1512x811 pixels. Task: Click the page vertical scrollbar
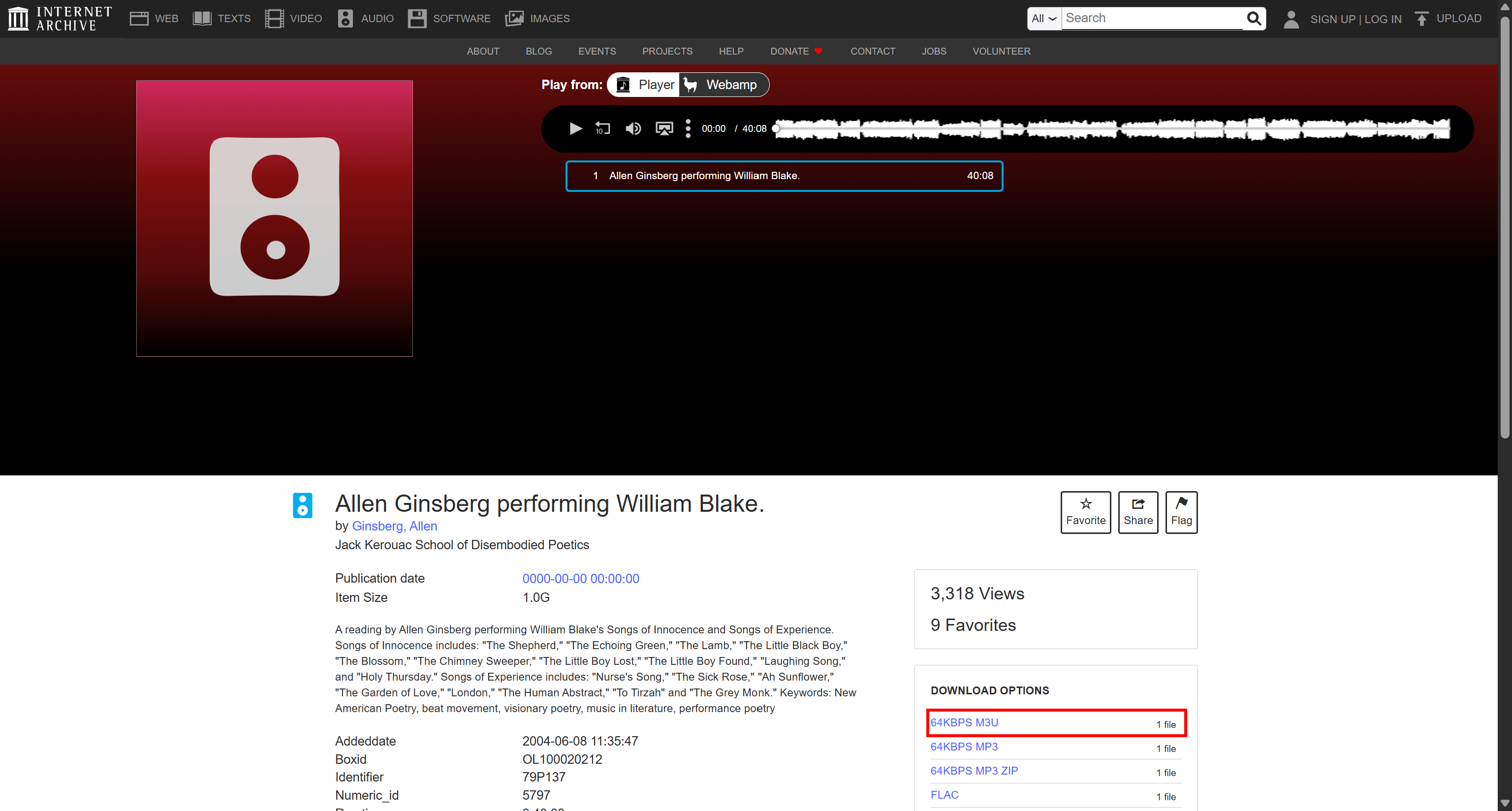[x=1504, y=229]
